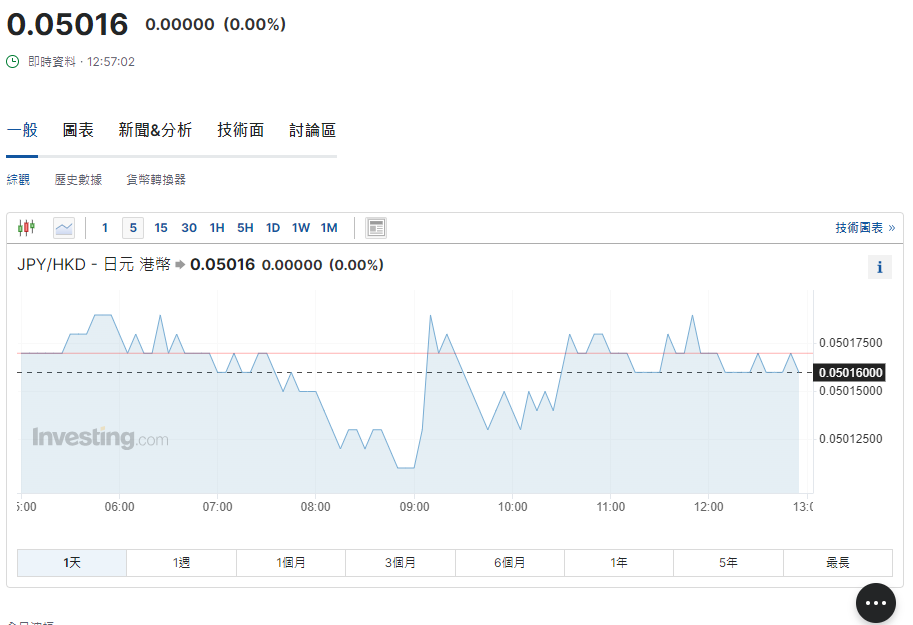Click the chart info 'i' icon
The height and width of the screenshot is (625, 913).
click(879, 267)
